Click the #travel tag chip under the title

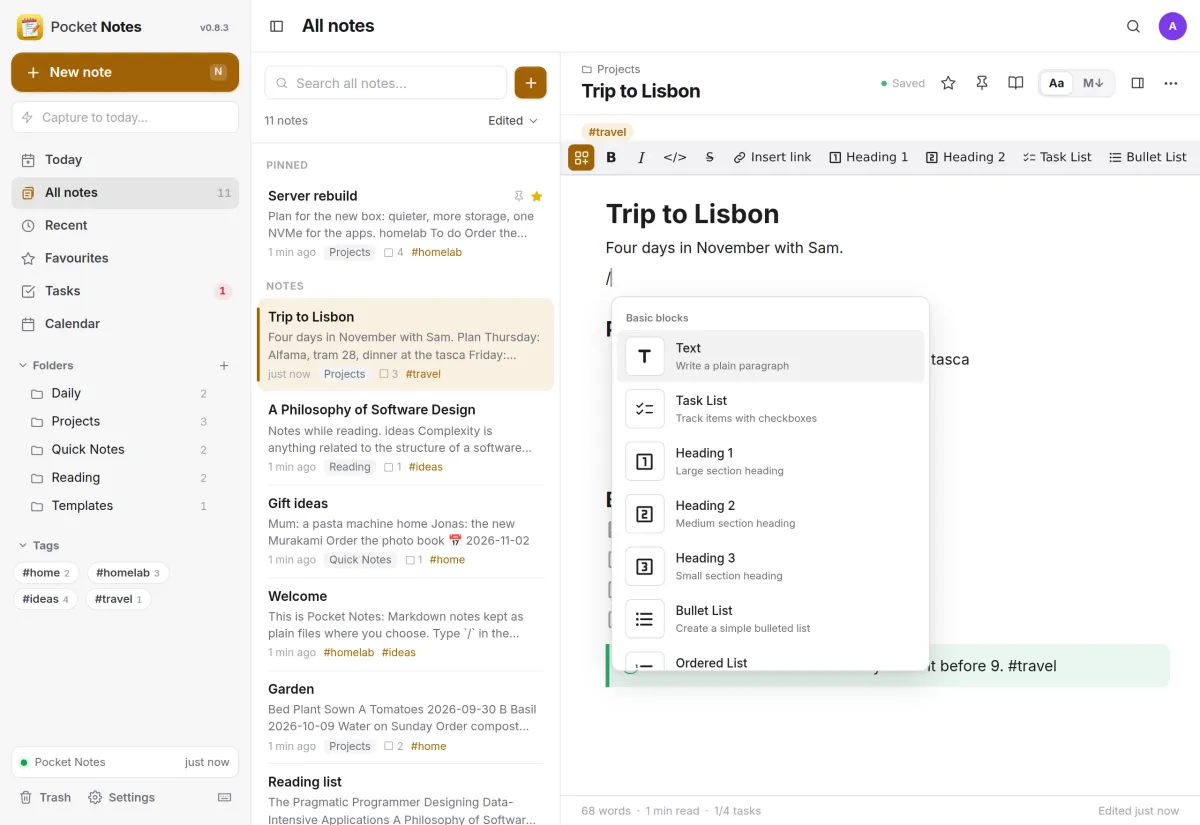[x=608, y=132]
